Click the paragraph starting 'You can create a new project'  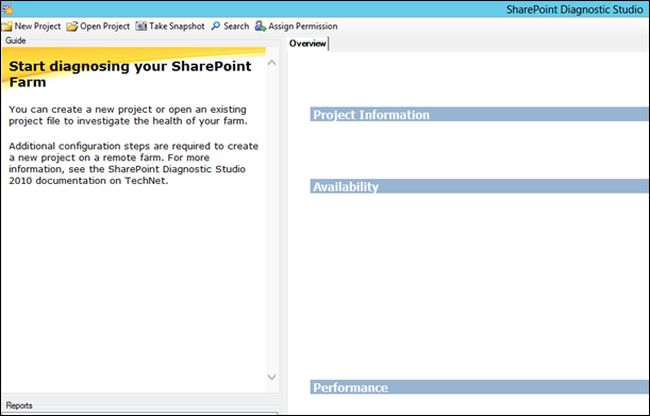click(128, 115)
